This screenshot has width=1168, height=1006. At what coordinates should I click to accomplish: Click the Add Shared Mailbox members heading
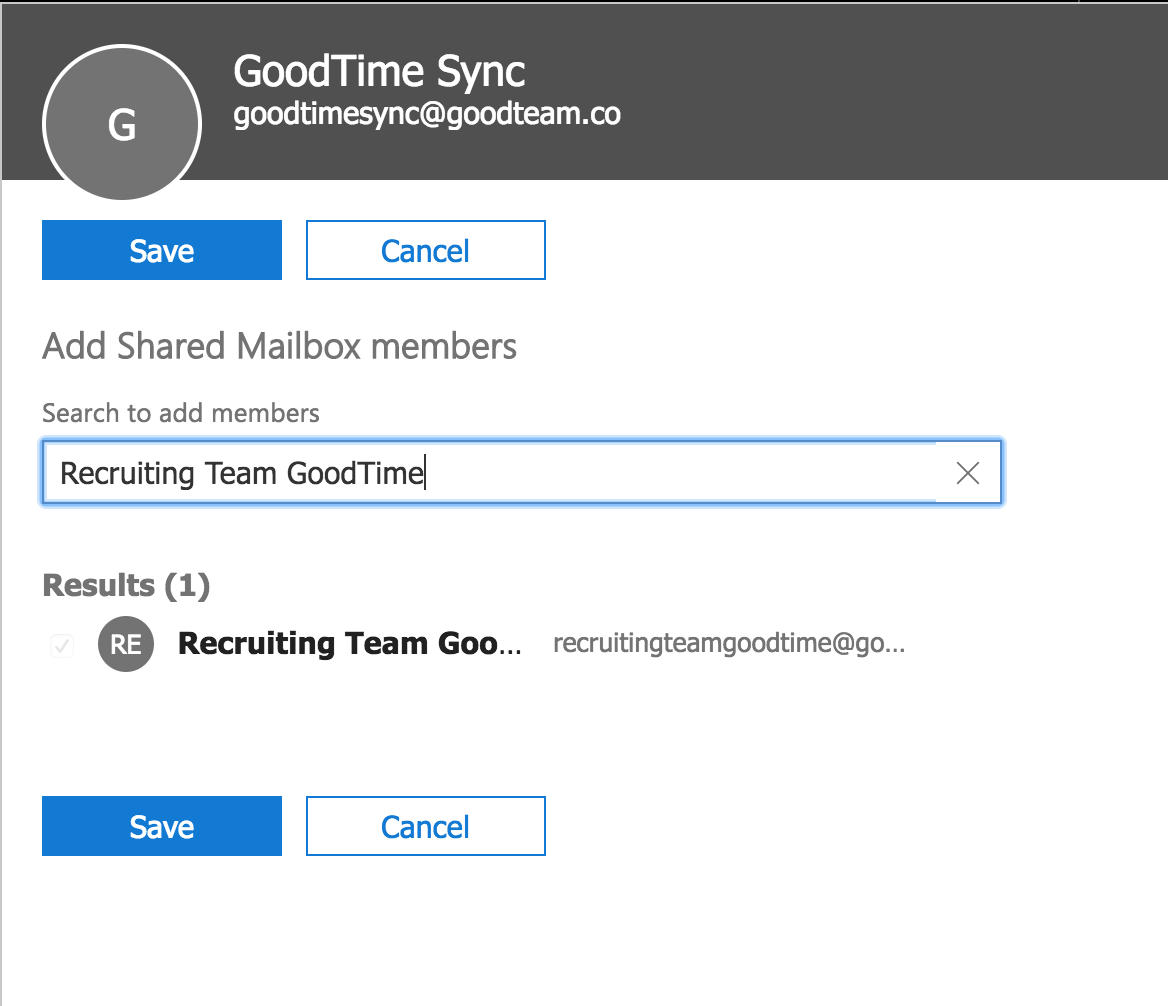tap(278, 346)
